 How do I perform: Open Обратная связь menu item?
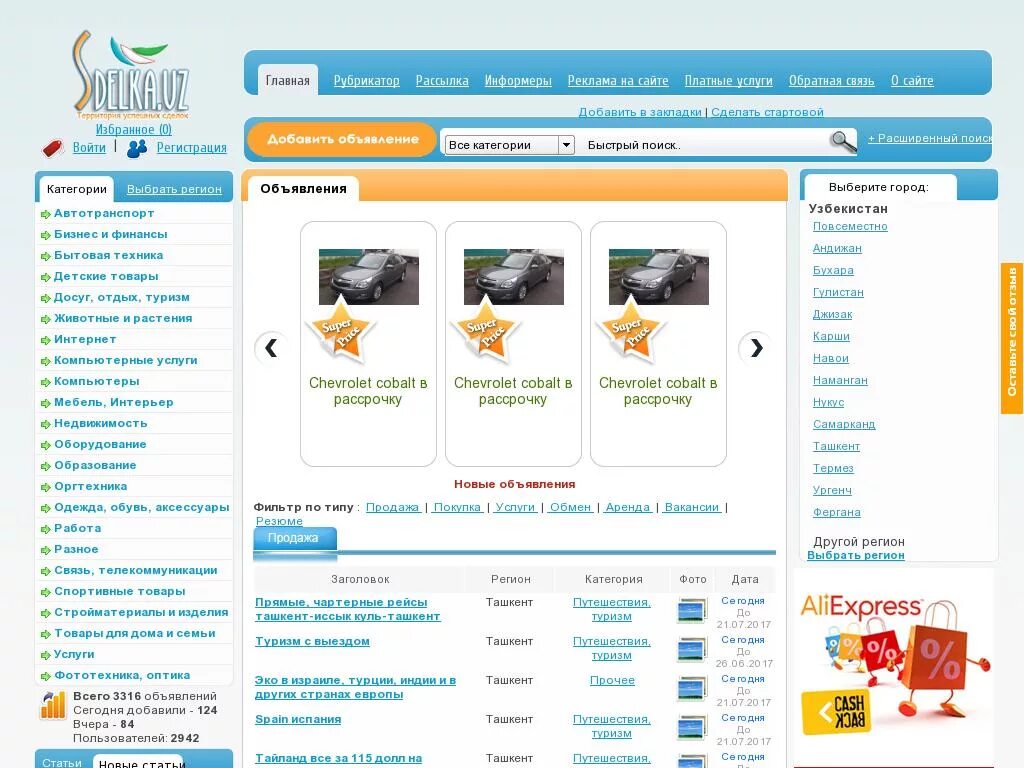(x=831, y=80)
